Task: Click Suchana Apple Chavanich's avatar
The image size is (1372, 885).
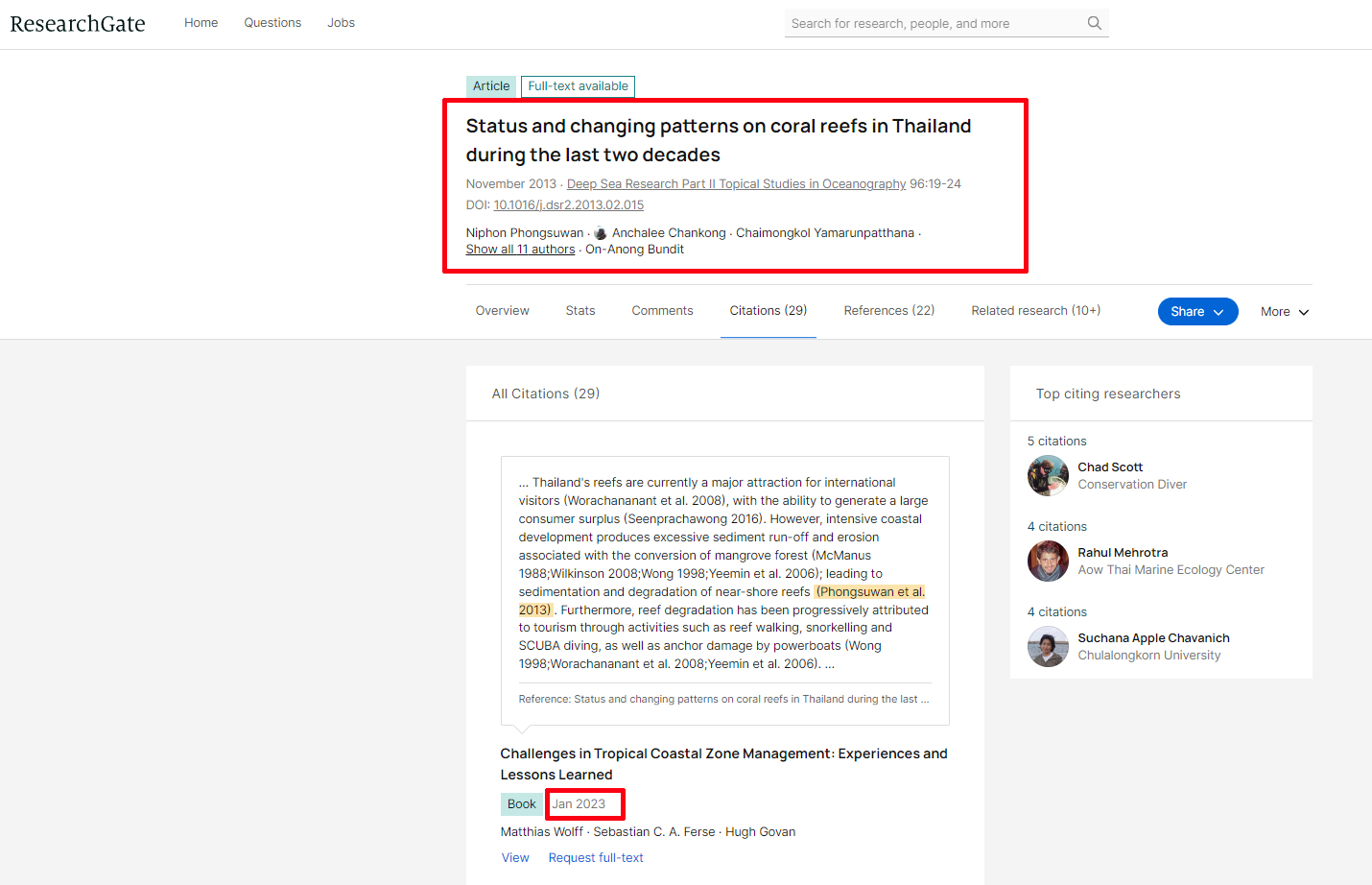Action: pos(1048,647)
